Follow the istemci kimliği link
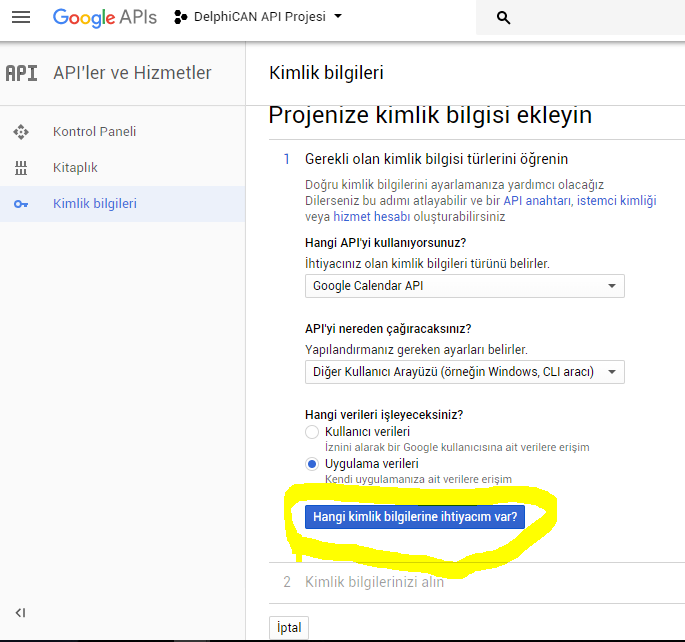Image resolution: width=685 pixels, height=642 pixels. click(x=616, y=200)
